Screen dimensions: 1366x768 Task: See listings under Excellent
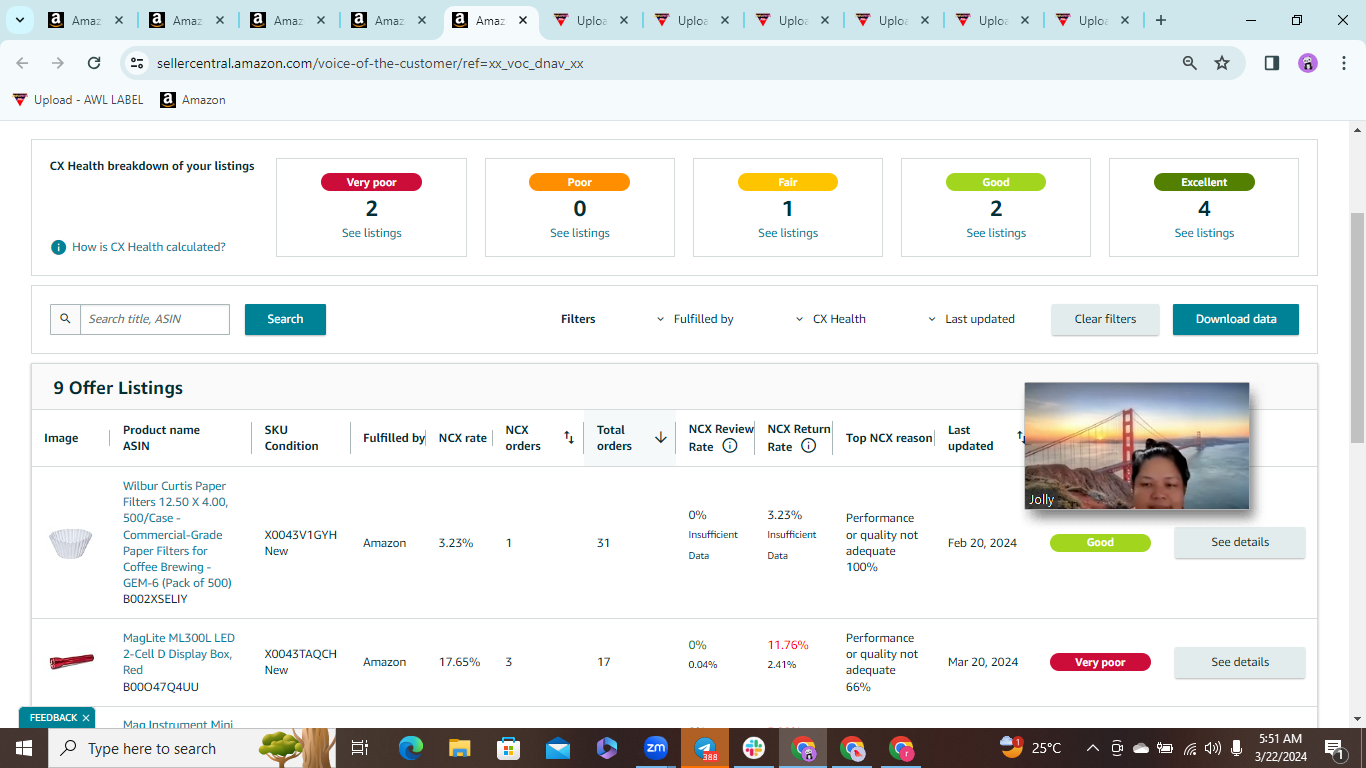click(x=1204, y=233)
